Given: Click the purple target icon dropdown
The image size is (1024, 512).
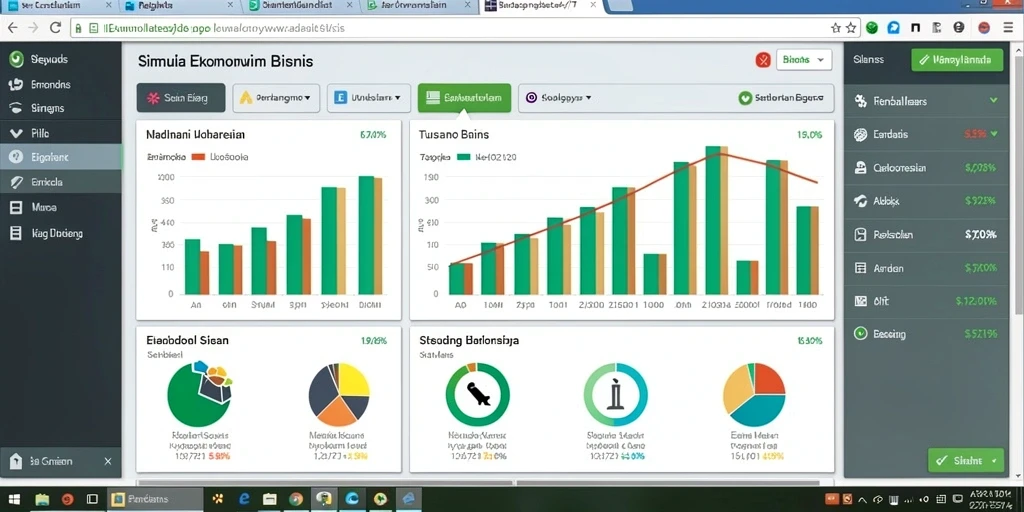Looking at the screenshot, I should coord(559,98).
